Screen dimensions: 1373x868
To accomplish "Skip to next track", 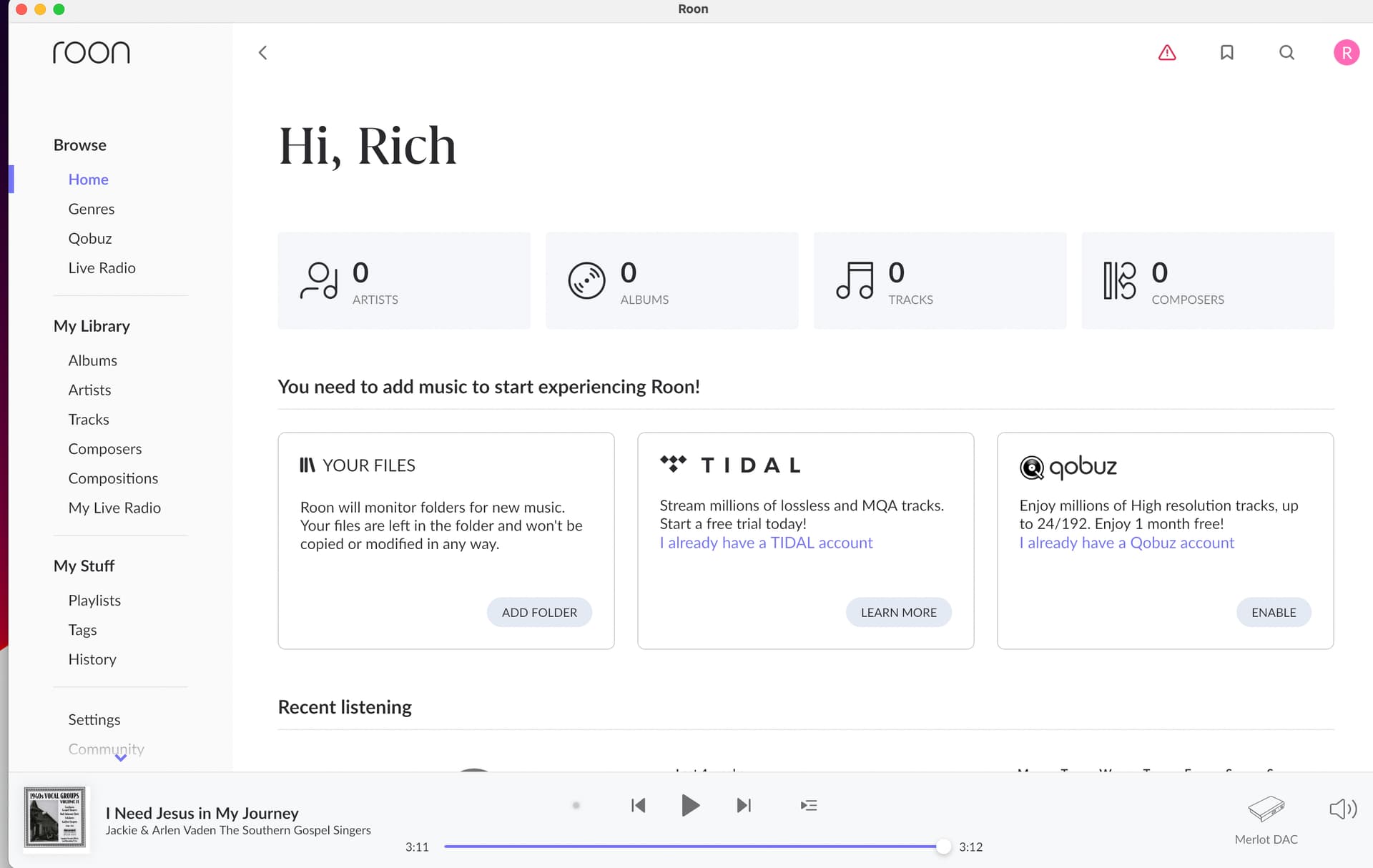I will coord(744,806).
